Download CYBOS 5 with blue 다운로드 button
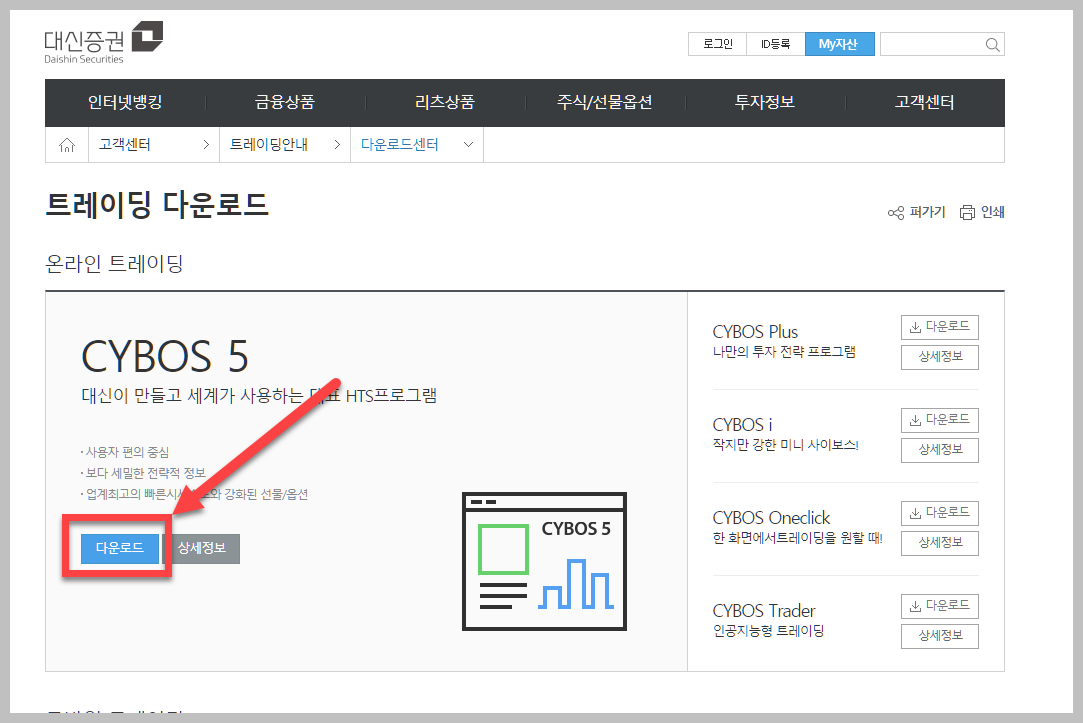The image size is (1083, 723). tap(120, 548)
